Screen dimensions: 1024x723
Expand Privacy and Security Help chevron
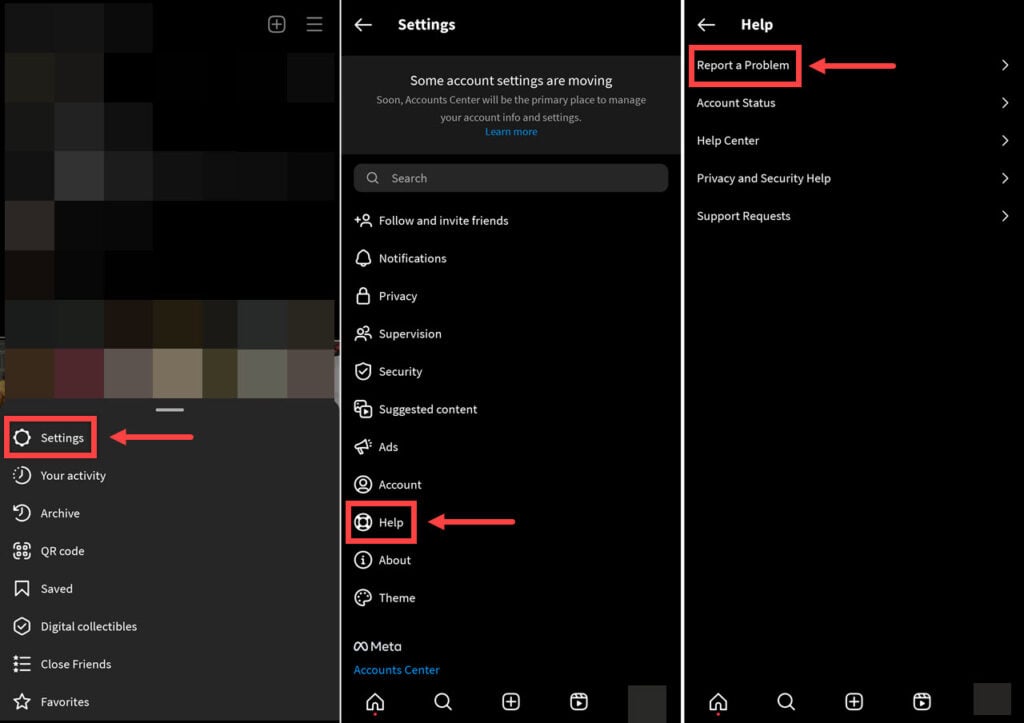pos(1005,178)
